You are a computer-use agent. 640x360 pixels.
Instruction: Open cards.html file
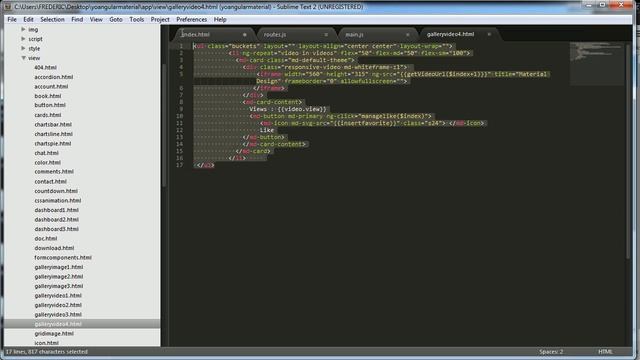coord(47,115)
